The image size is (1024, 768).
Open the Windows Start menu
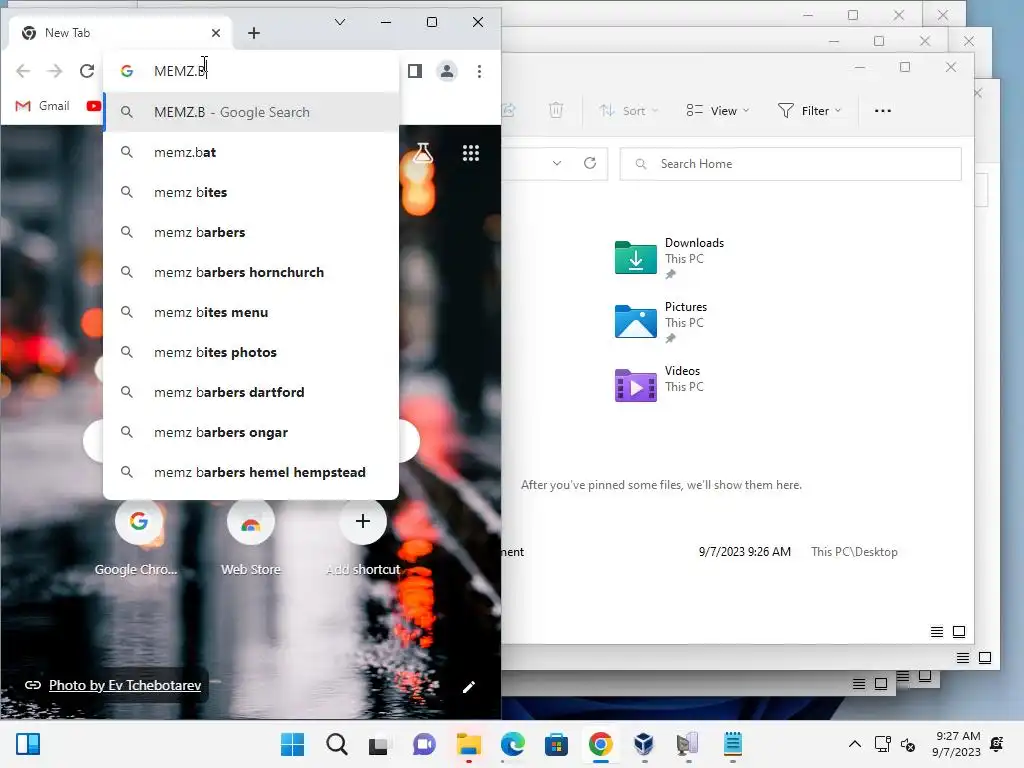tap(293, 744)
